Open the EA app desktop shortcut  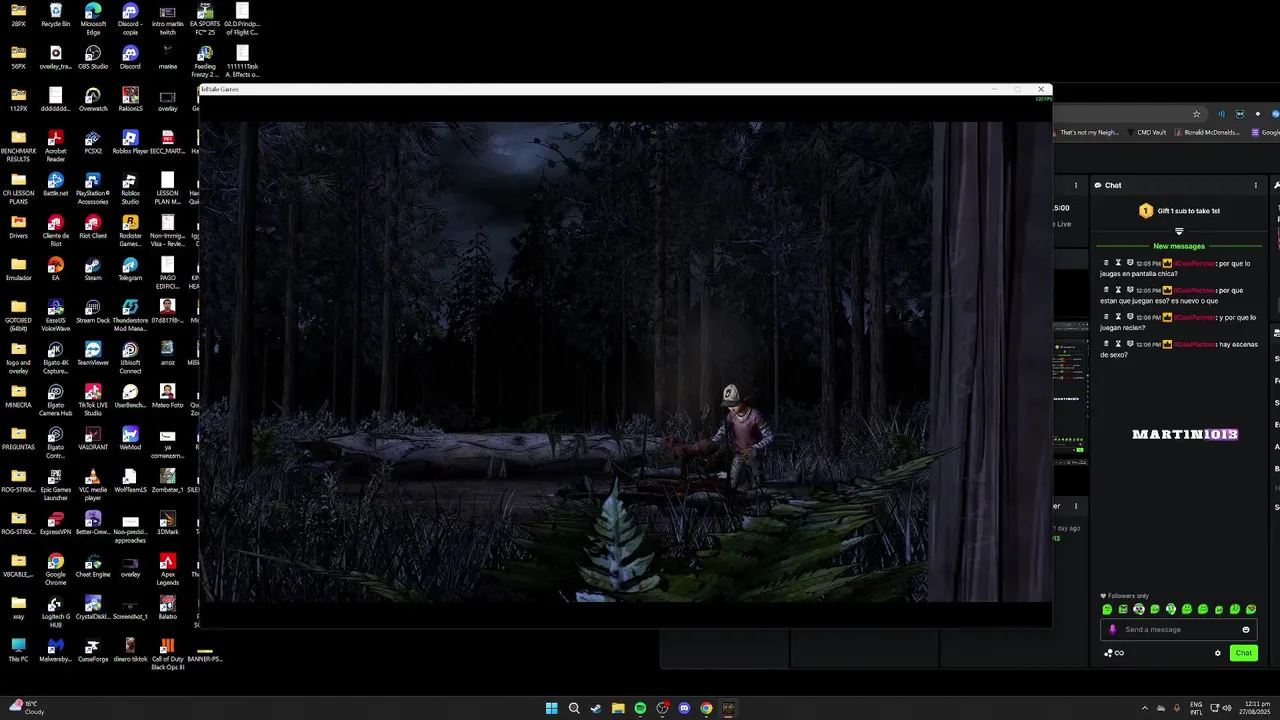point(55,267)
